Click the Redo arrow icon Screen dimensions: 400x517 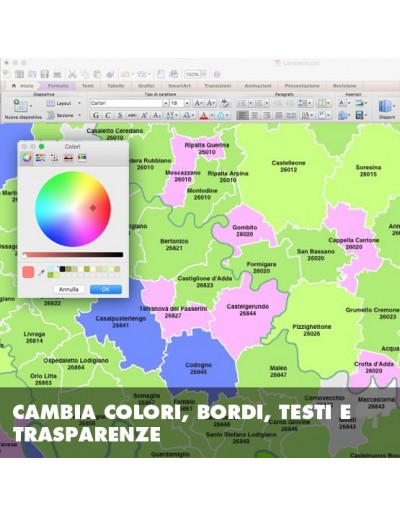(142, 74)
